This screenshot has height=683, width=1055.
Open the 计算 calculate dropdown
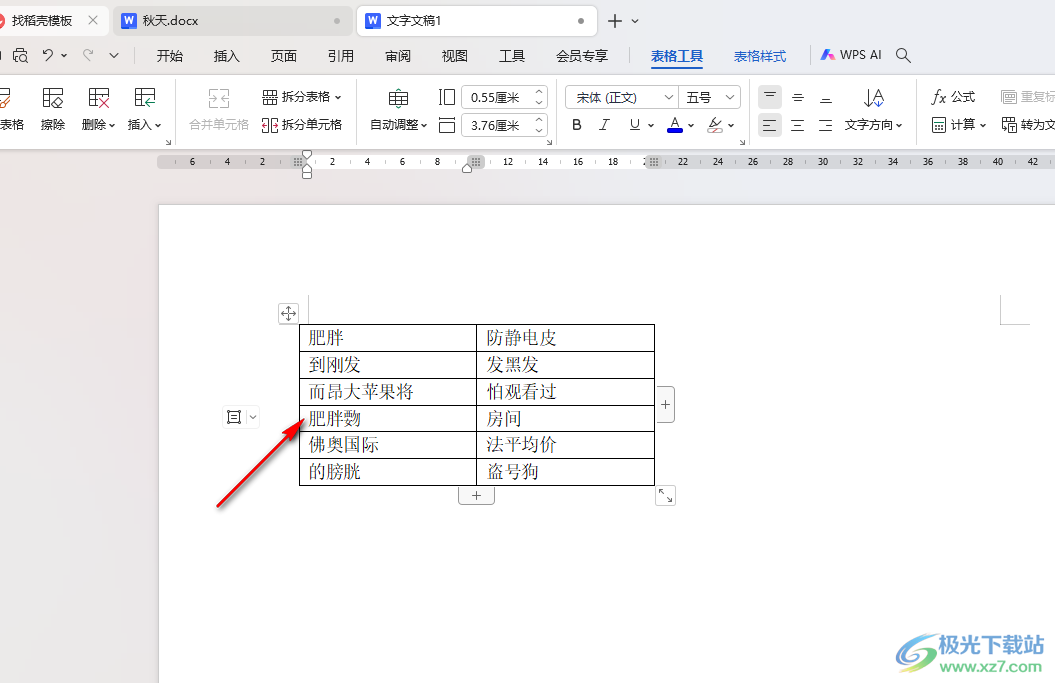(959, 124)
